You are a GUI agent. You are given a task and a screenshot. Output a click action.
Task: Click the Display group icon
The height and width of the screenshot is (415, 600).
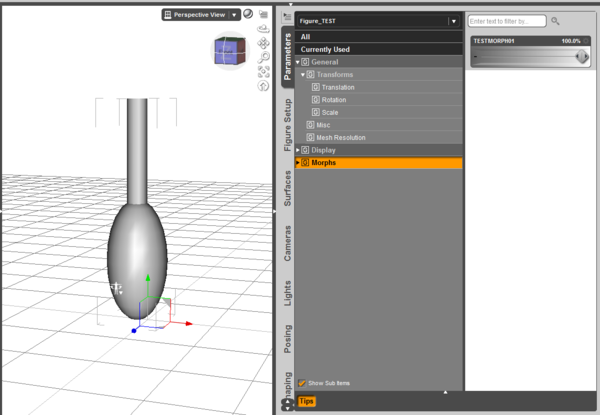coord(305,150)
